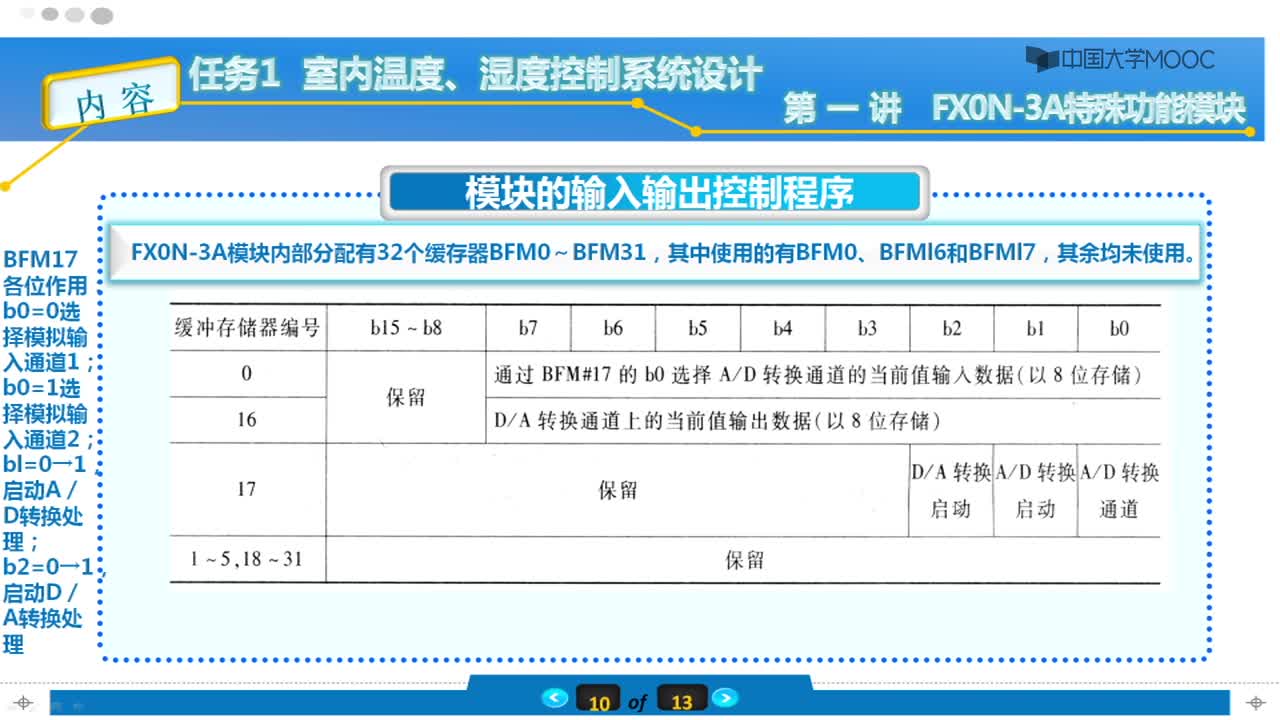The height and width of the screenshot is (720, 1280).
Task: Click the header text 任务1 室内温度、湿度控制系统设计
Action: click(x=476, y=76)
